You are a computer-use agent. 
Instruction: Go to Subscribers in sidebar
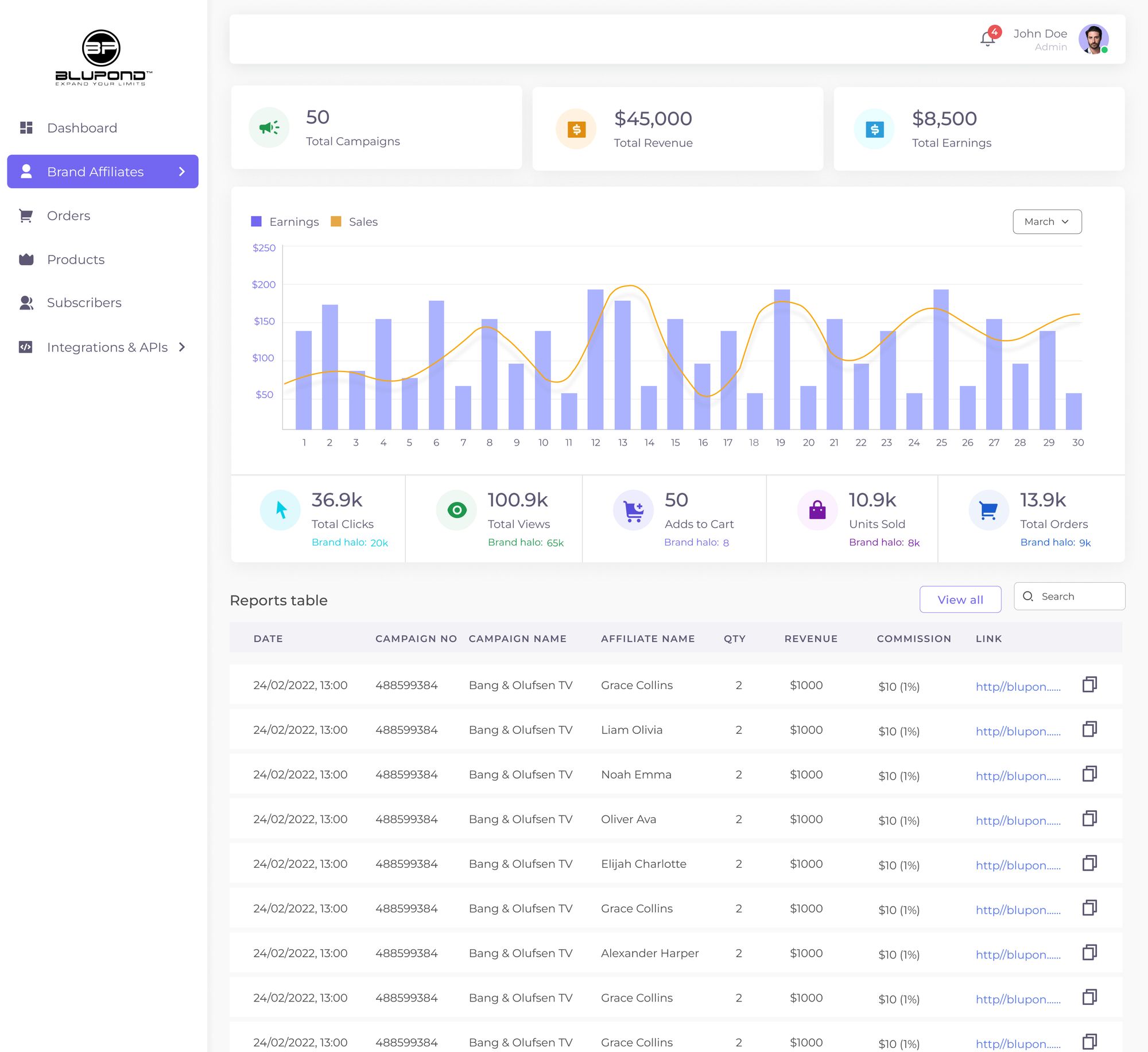point(84,303)
